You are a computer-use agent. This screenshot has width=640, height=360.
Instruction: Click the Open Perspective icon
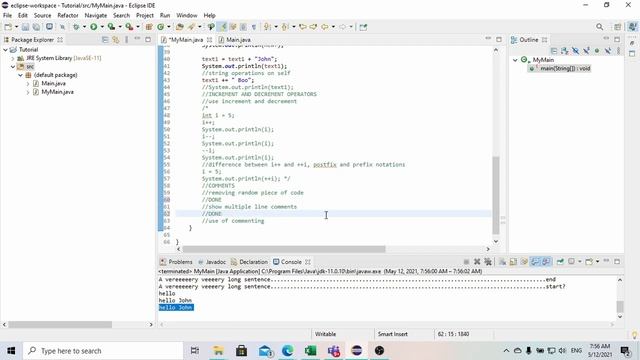617,27
